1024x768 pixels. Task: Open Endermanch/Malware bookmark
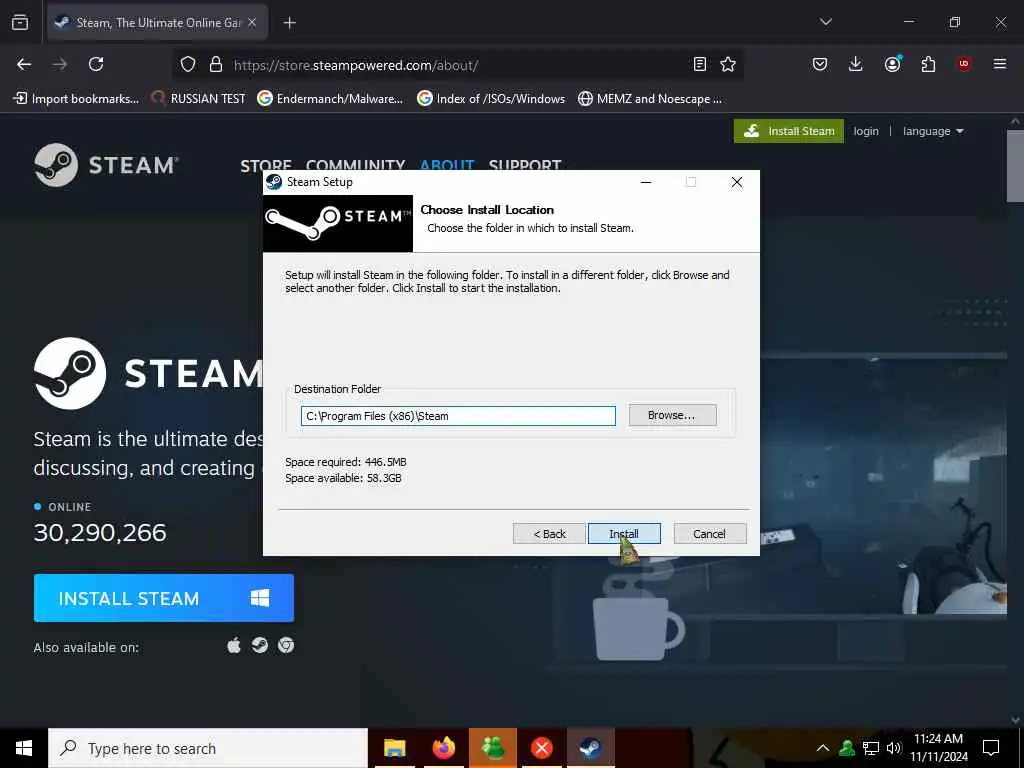pos(330,99)
